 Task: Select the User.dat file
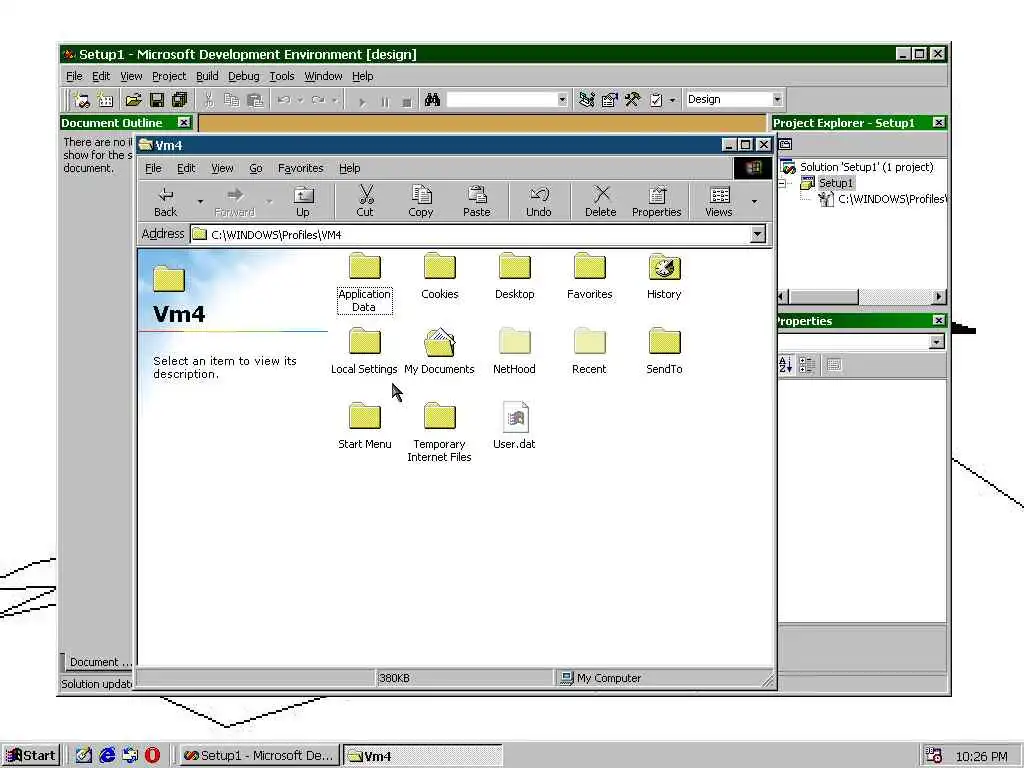(x=515, y=426)
